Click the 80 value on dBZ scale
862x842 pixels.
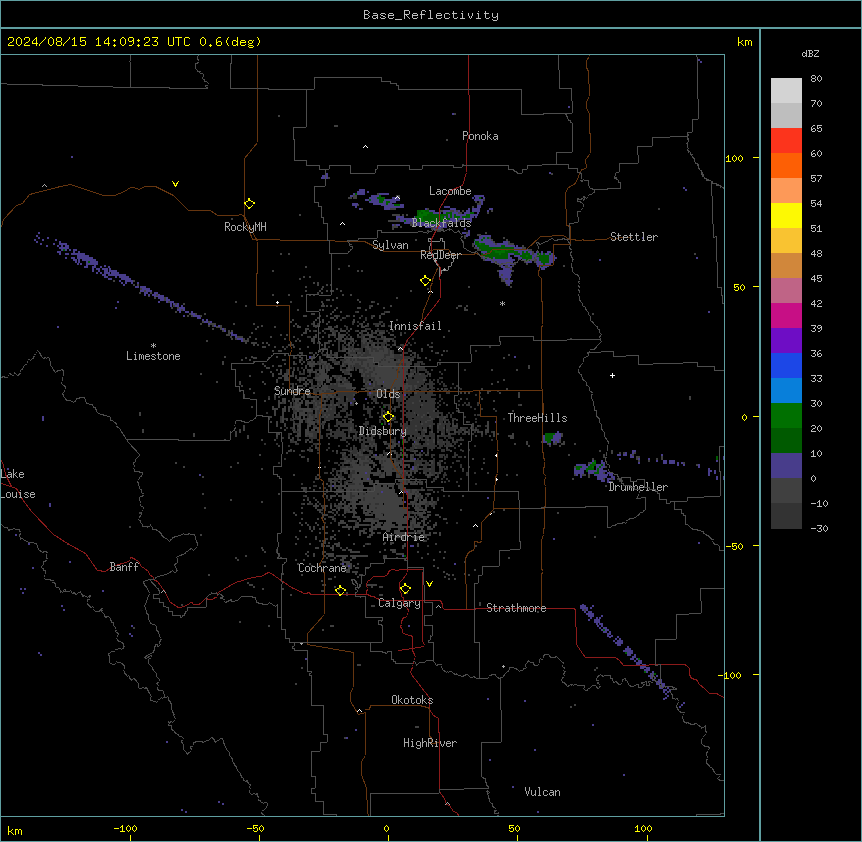point(816,79)
